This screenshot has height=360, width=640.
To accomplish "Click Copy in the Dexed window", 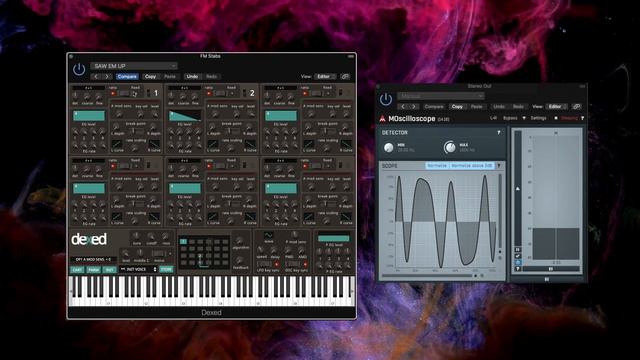I will [x=150, y=76].
